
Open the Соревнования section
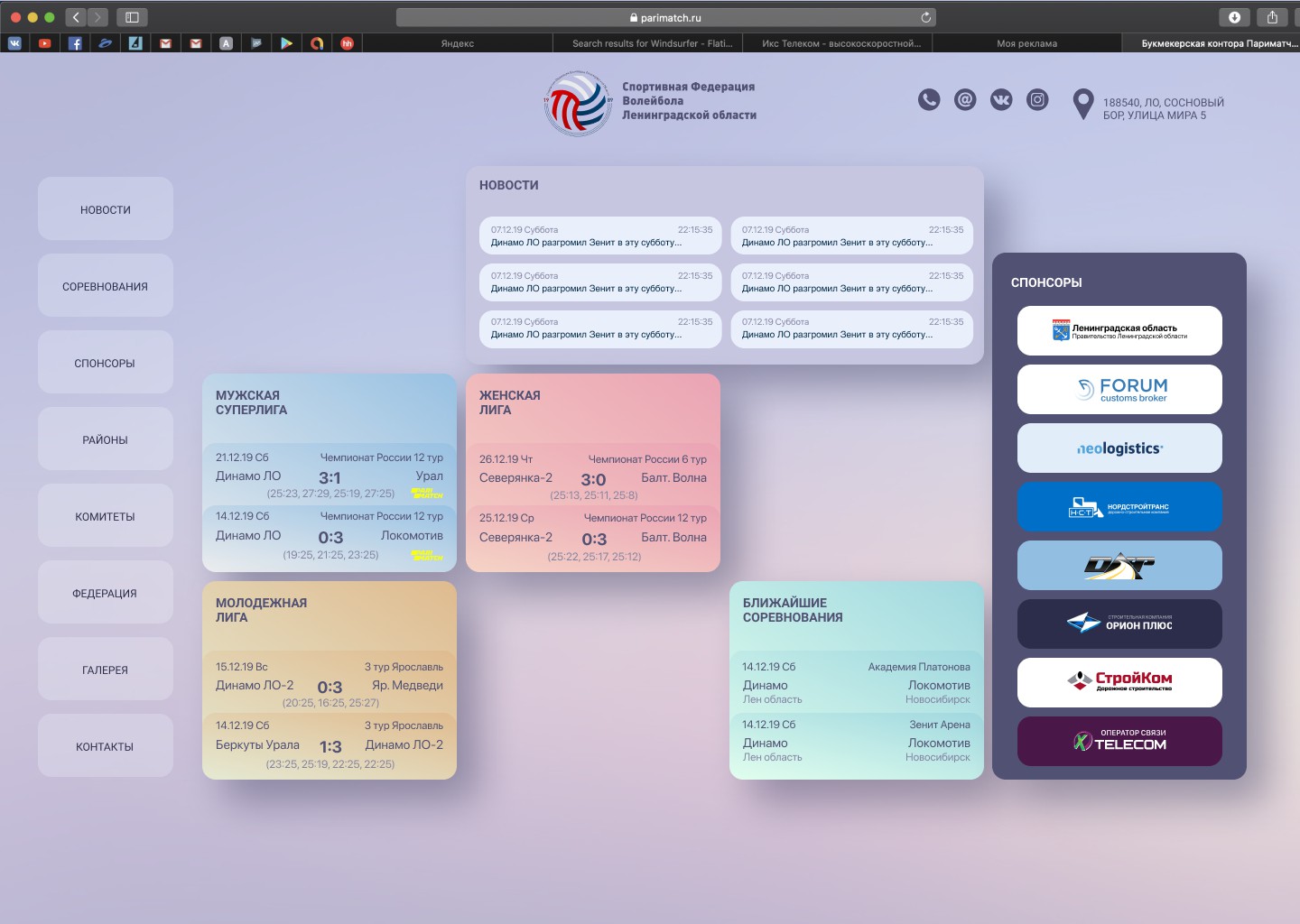pos(106,286)
